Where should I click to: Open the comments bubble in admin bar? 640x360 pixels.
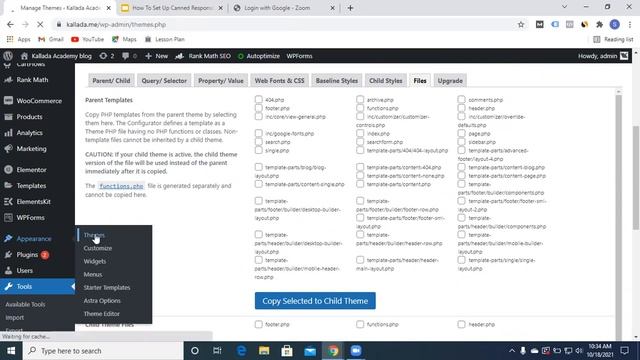[129, 56]
